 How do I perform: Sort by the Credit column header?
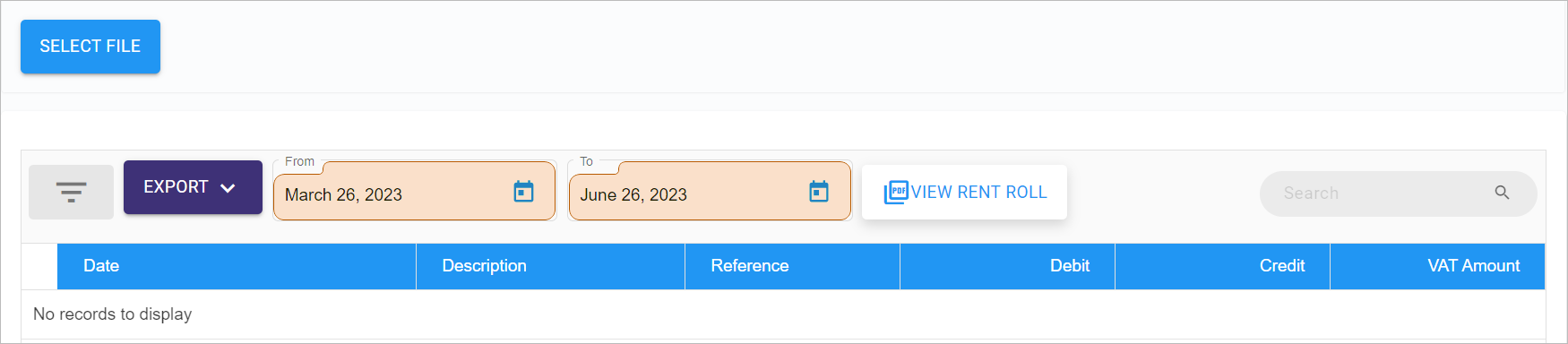coord(1282,266)
